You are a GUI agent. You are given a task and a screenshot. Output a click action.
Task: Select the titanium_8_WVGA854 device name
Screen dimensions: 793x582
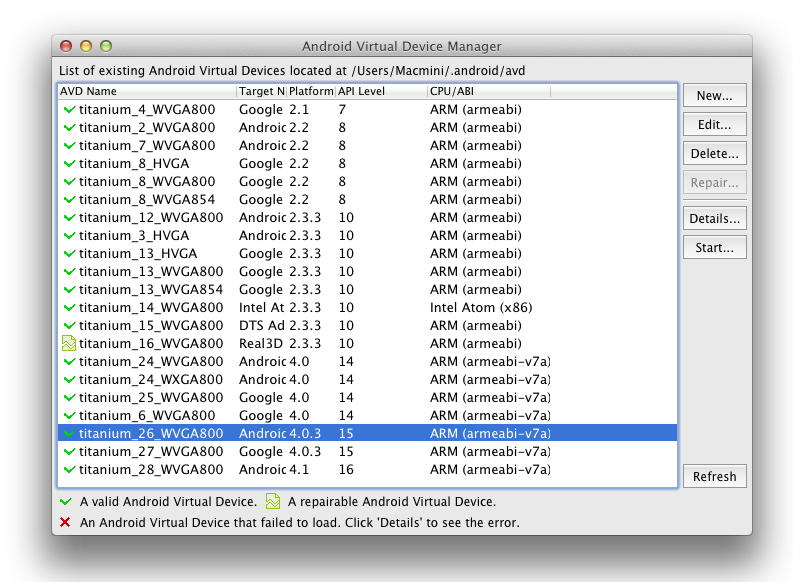(147, 199)
